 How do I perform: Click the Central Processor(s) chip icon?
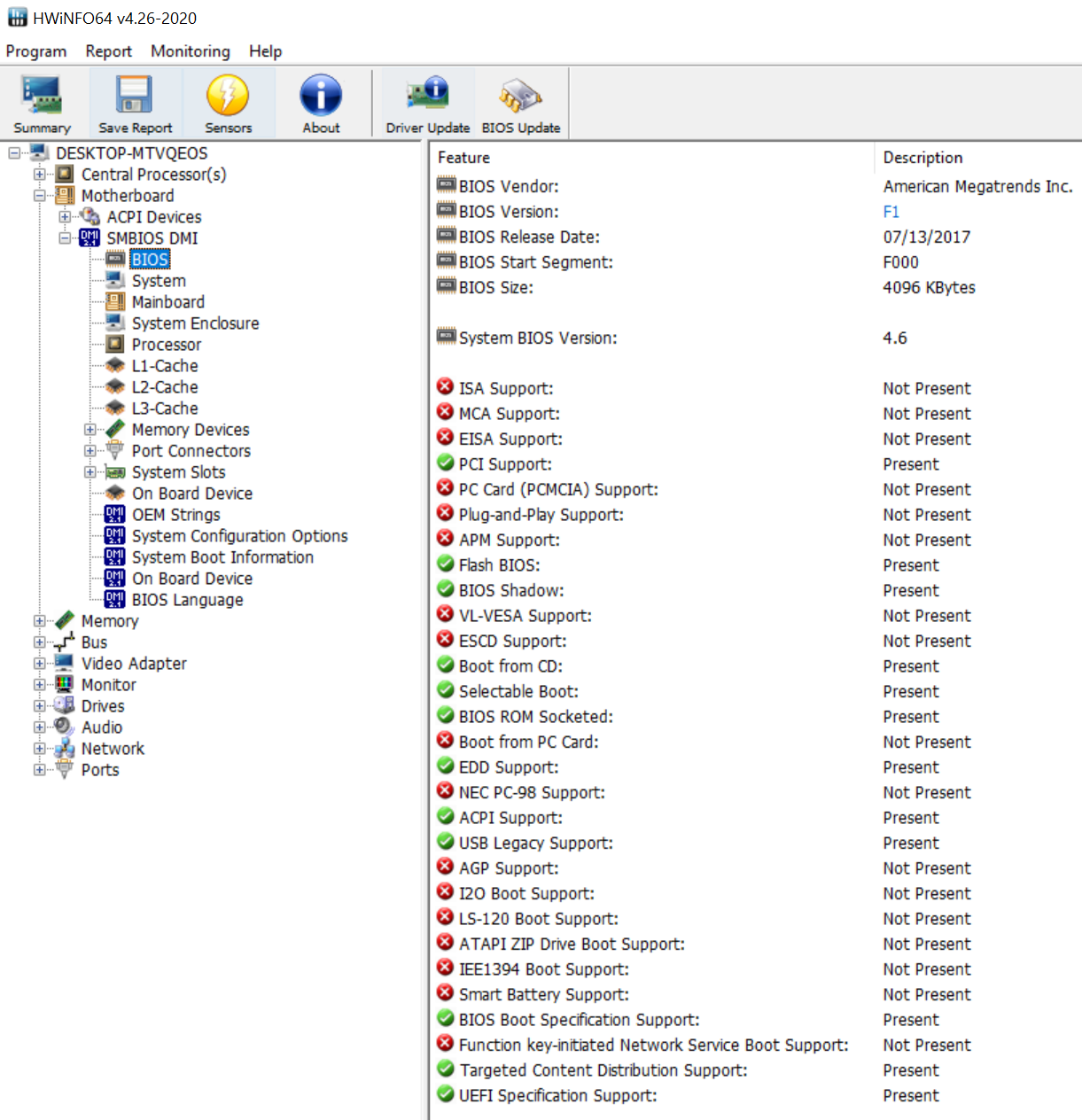(x=65, y=175)
